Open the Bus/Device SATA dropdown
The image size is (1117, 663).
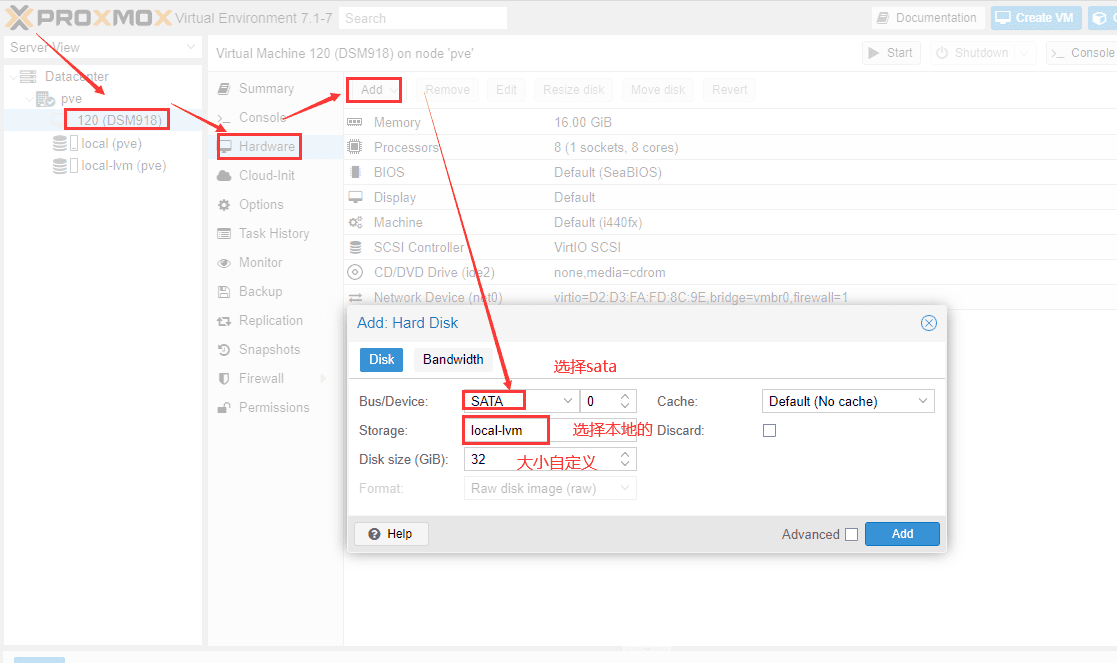pos(567,401)
